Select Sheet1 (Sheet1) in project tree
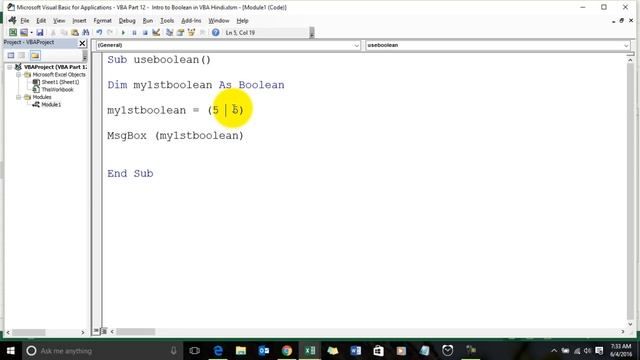This screenshot has height=360, width=640. coord(60,82)
